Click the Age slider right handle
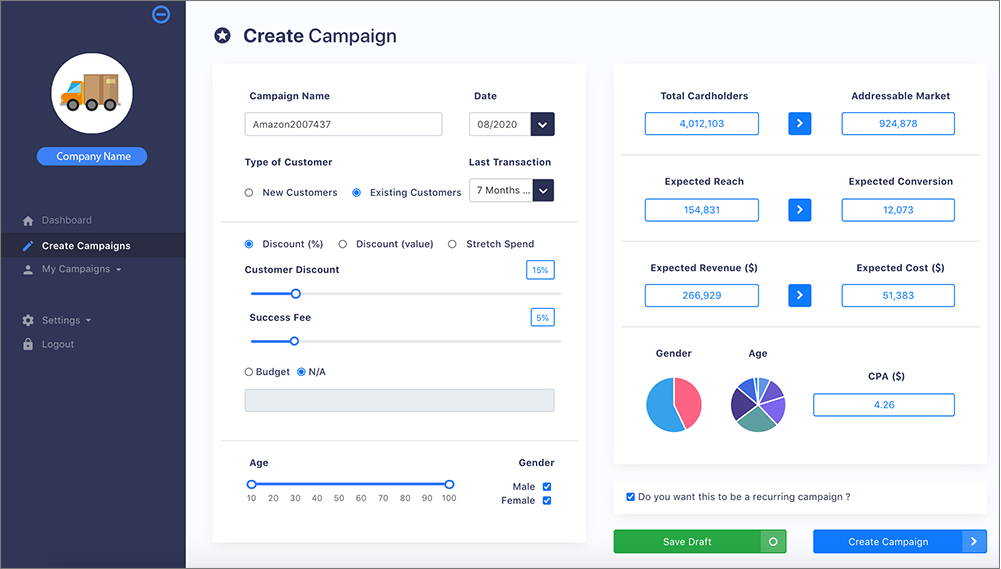 point(449,484)
